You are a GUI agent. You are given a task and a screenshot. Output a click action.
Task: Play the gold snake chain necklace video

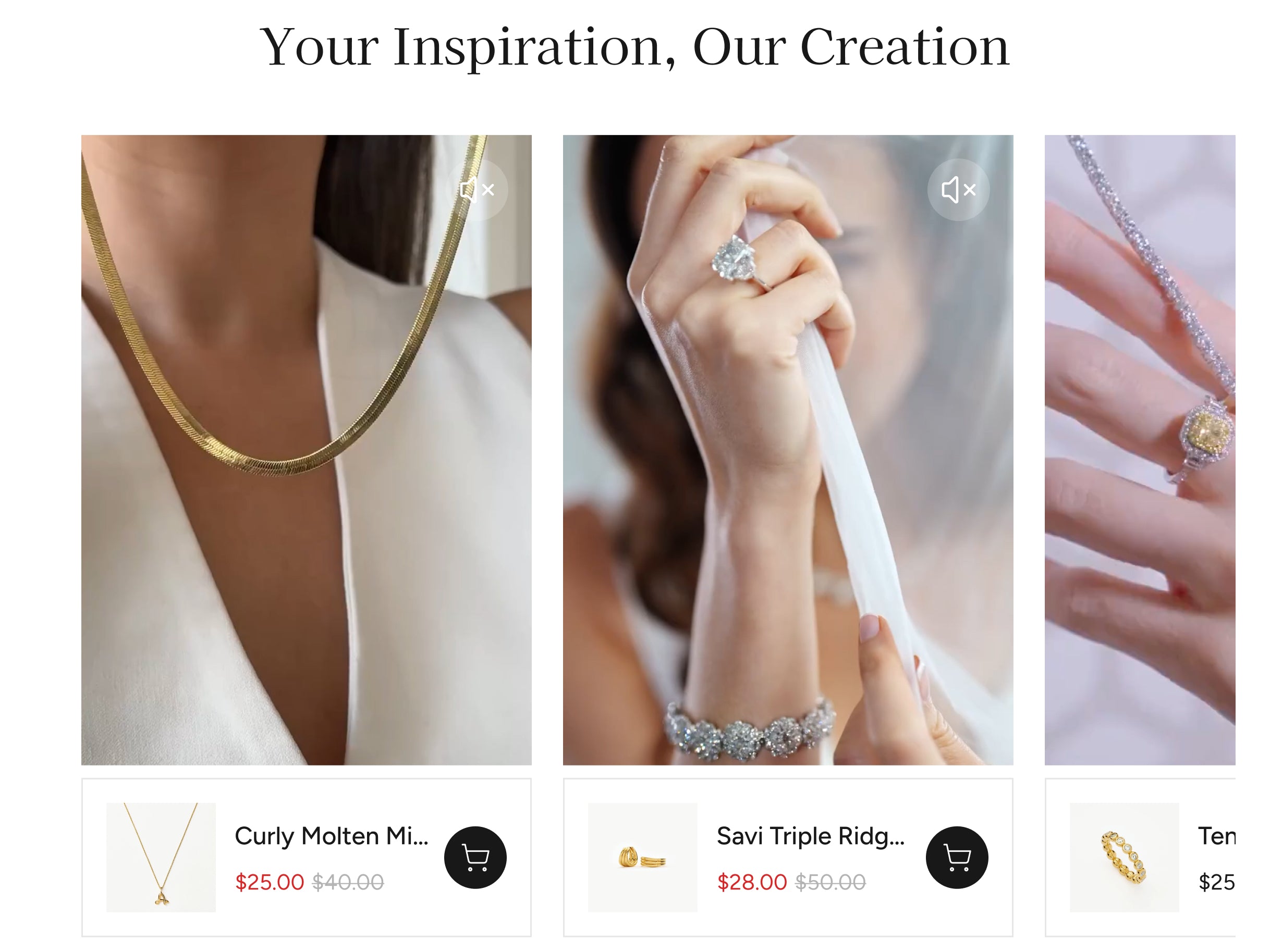[x=306, y=450]
